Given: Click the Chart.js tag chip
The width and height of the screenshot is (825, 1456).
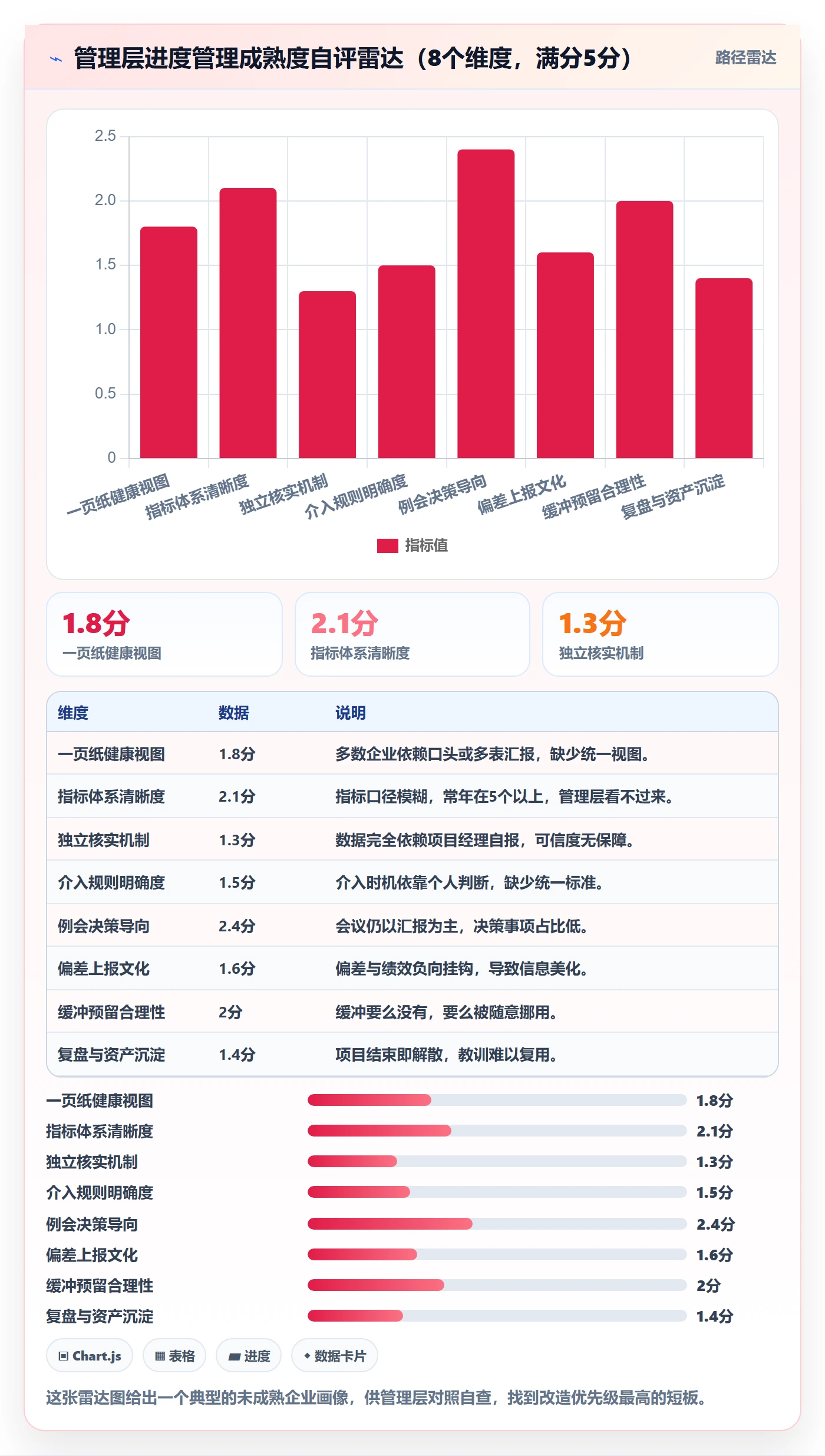Looking at the screenshot, I should tap(90, 1356).
